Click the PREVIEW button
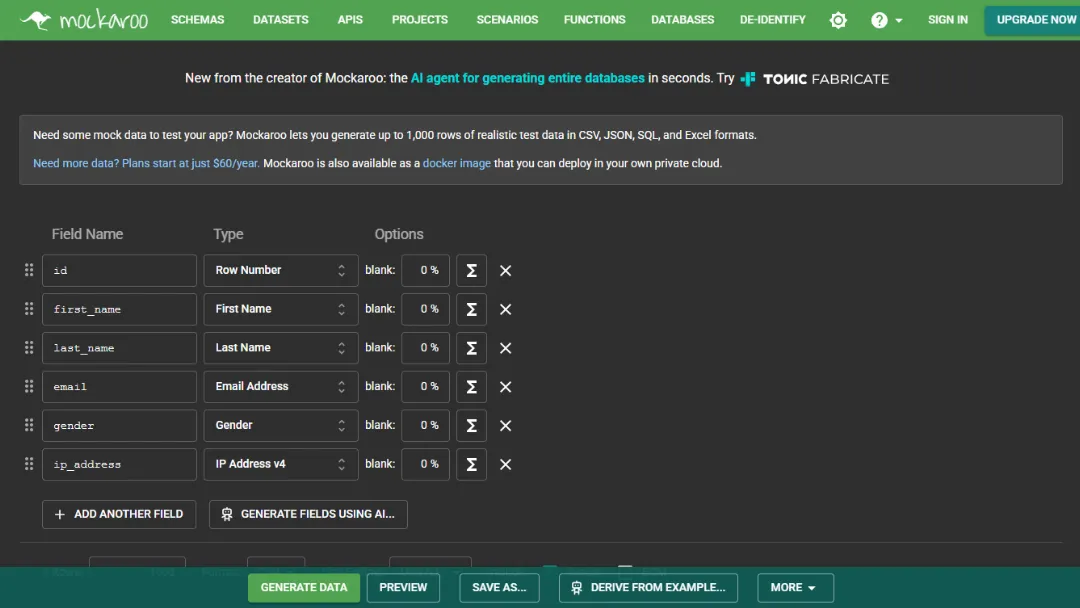 pyautogui.click(x=403, y=587)
